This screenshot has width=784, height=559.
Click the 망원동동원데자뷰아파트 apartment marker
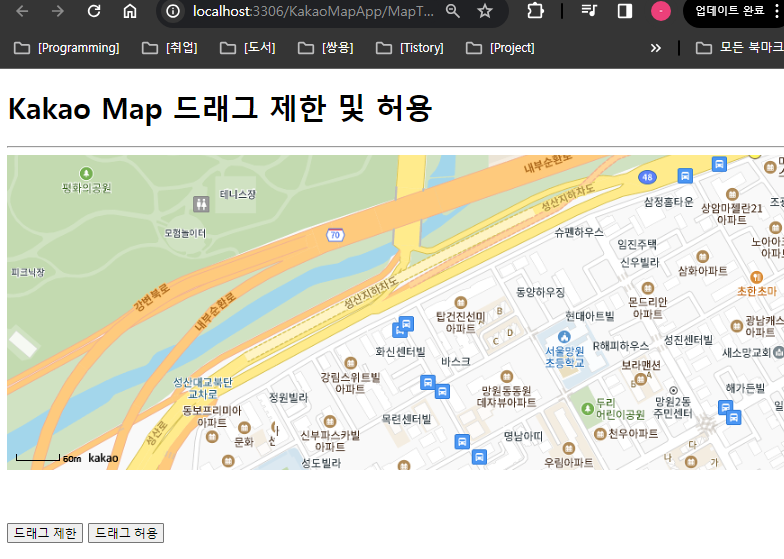pyautogui.click(x=506, y=376)
